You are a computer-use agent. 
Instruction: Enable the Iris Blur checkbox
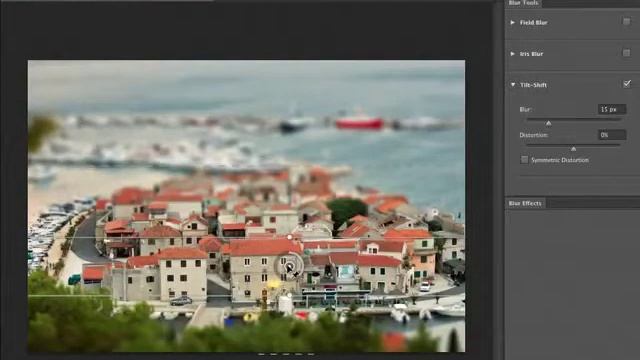[626, 53]
